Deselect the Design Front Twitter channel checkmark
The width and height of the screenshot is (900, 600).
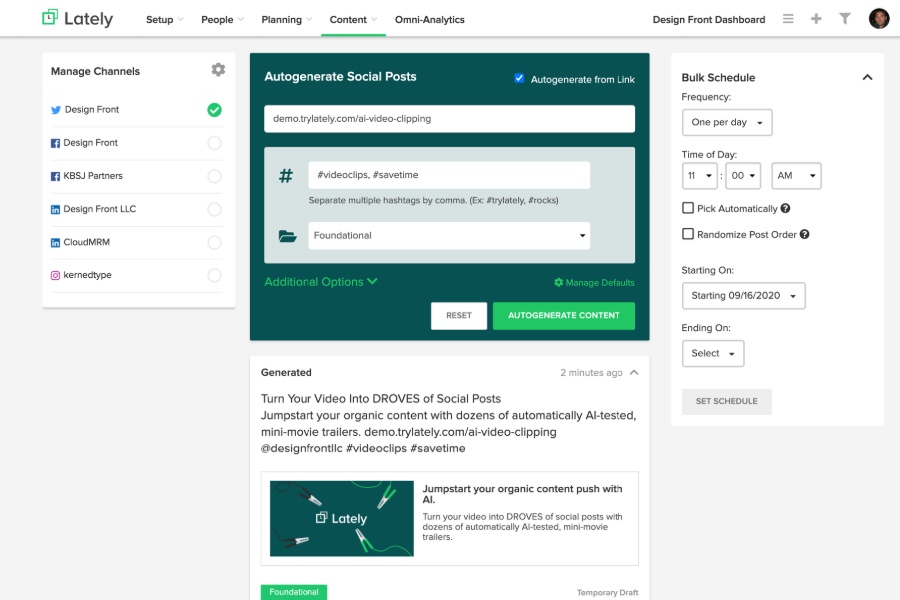(x=214, y=110)
